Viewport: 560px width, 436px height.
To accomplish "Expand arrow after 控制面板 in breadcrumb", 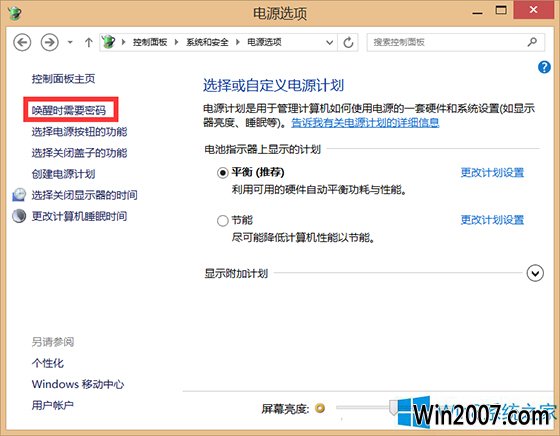I will [176, 42].
